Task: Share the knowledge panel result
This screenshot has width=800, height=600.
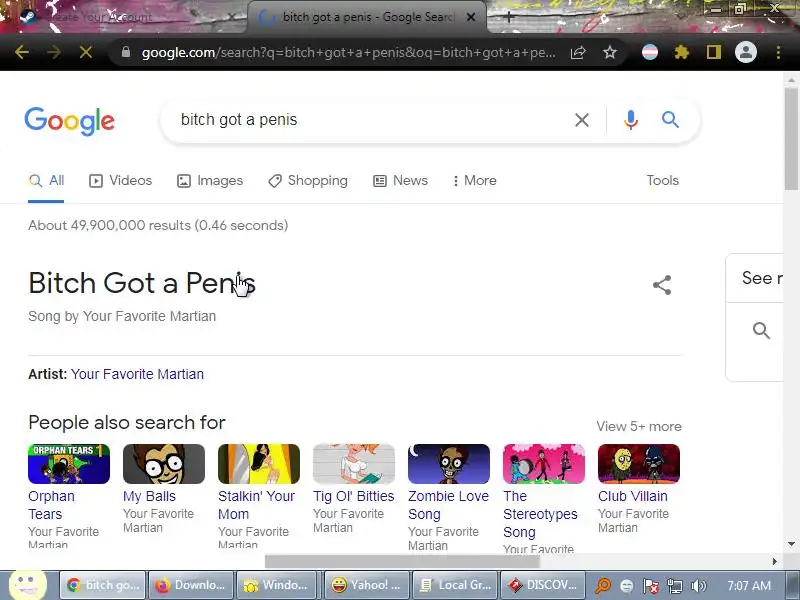Action: (662, 285)
